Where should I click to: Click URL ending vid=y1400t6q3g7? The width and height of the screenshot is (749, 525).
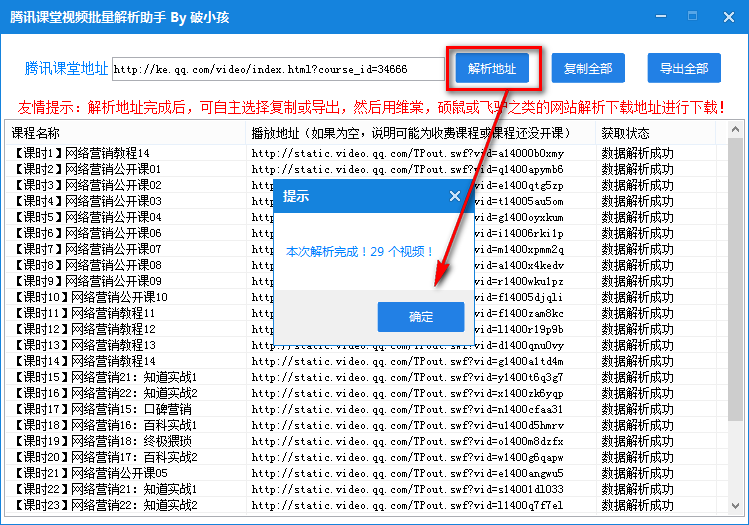tap(407, 378)
